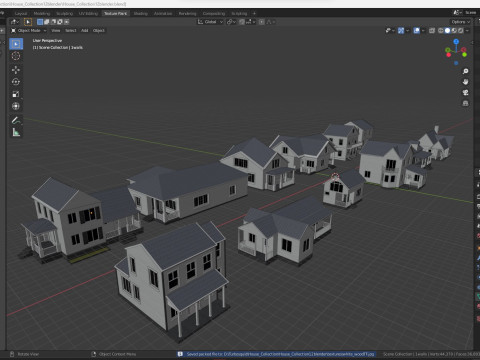The height and width of the screenshot is (360, 480).
Task: Switch to material preview shading
Action: 454,31
